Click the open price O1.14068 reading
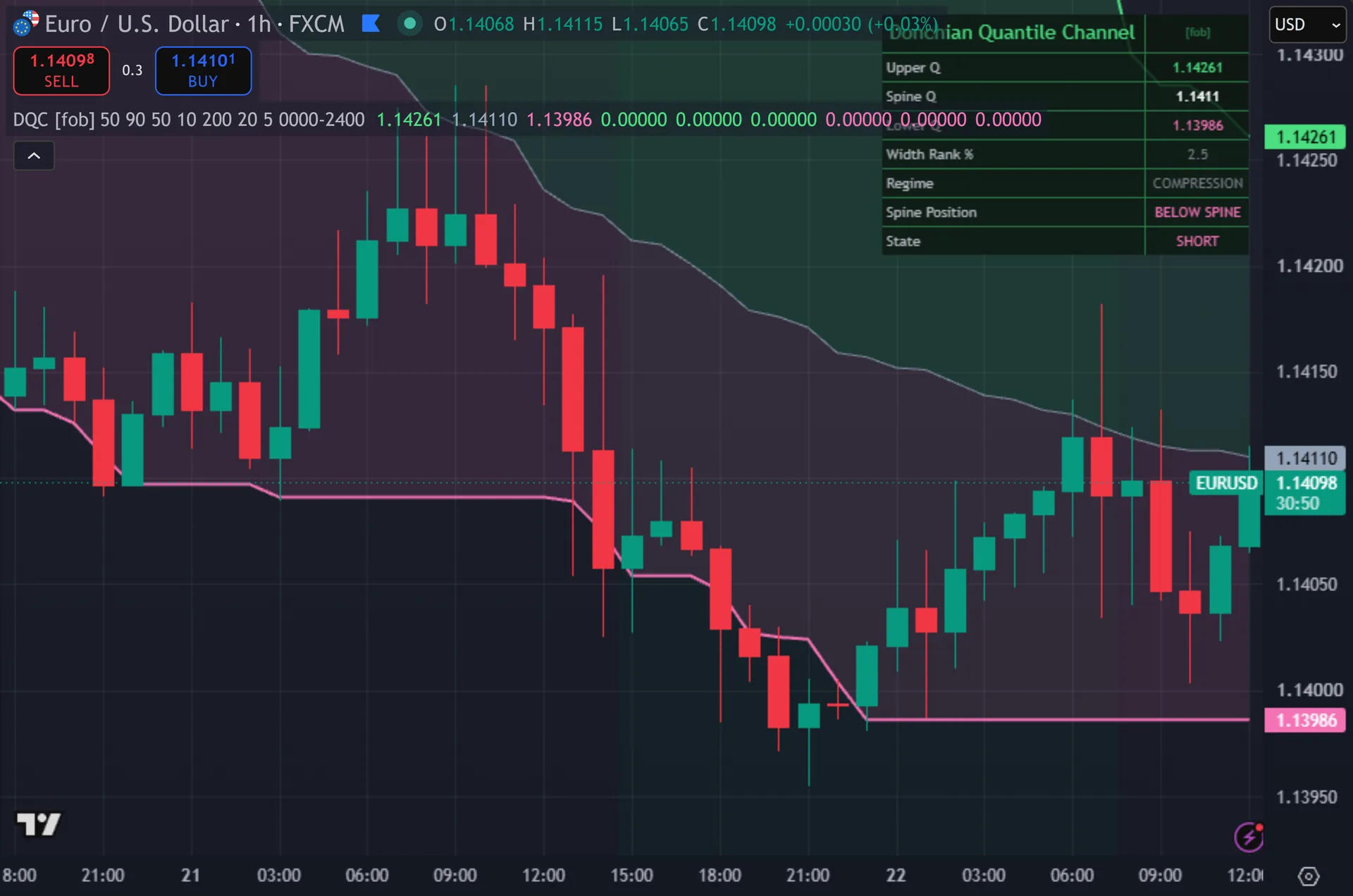1353x896 pixels. (474, 24)
